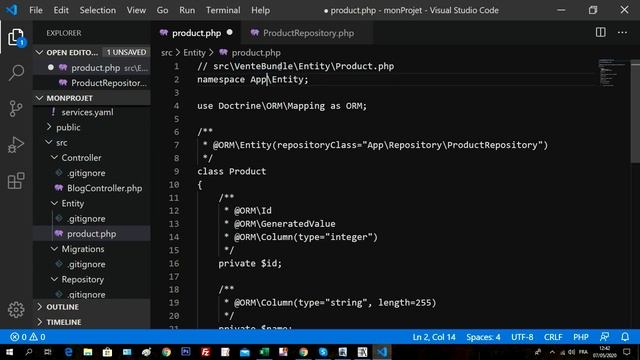This screenshot has width=640, height=360.
Task: Split the editor to the right
Action: [x=600, y=32]
